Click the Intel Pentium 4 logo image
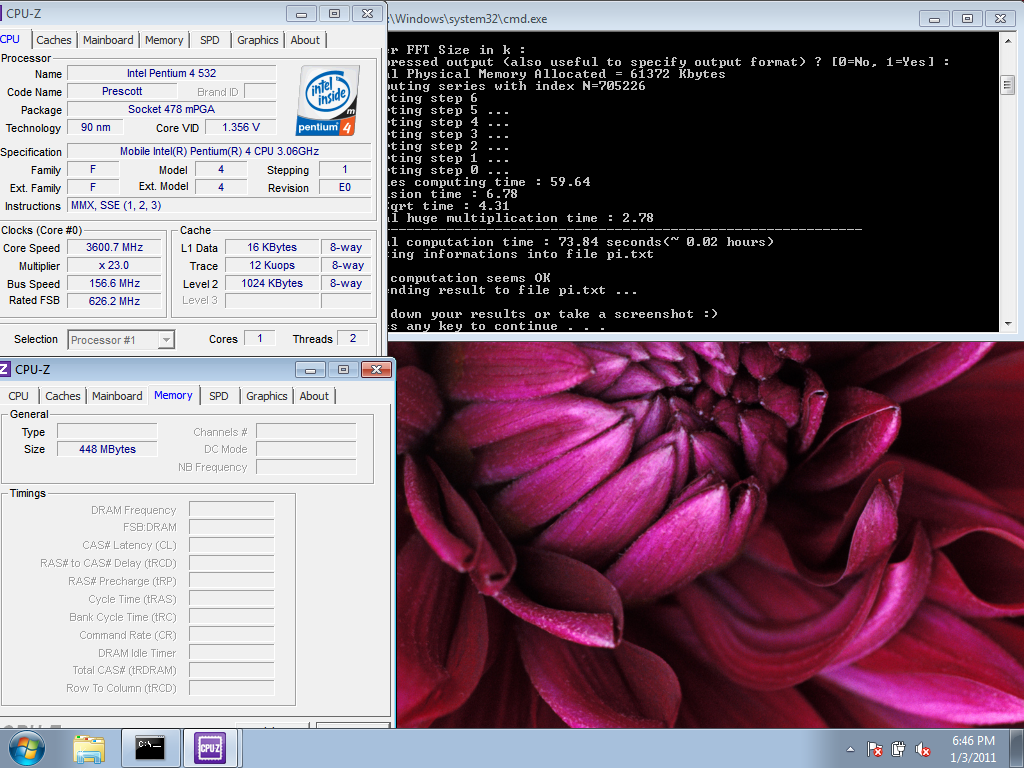The image size is (1024, 768). coord(327,100)
